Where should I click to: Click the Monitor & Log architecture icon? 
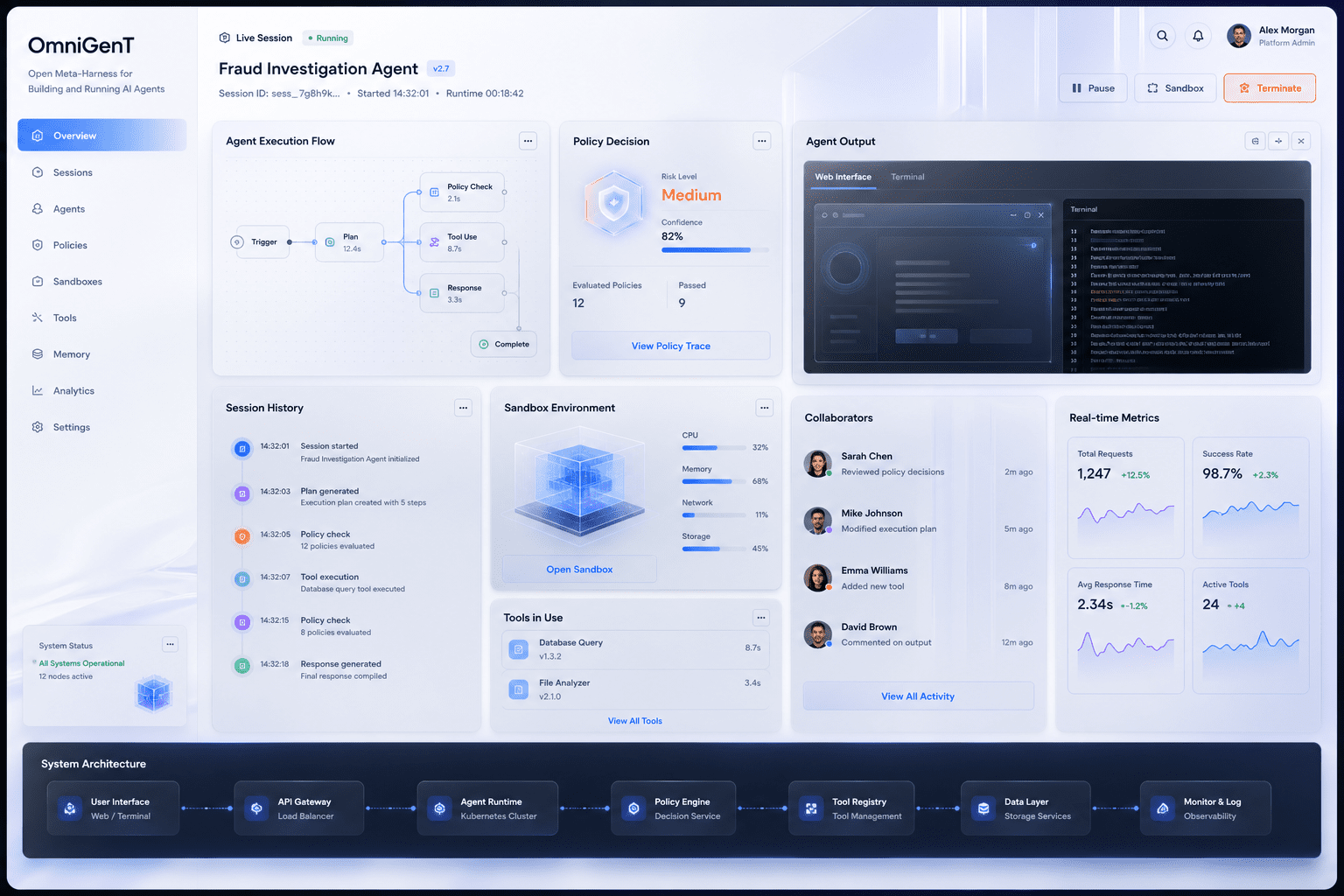(1163, 808)
